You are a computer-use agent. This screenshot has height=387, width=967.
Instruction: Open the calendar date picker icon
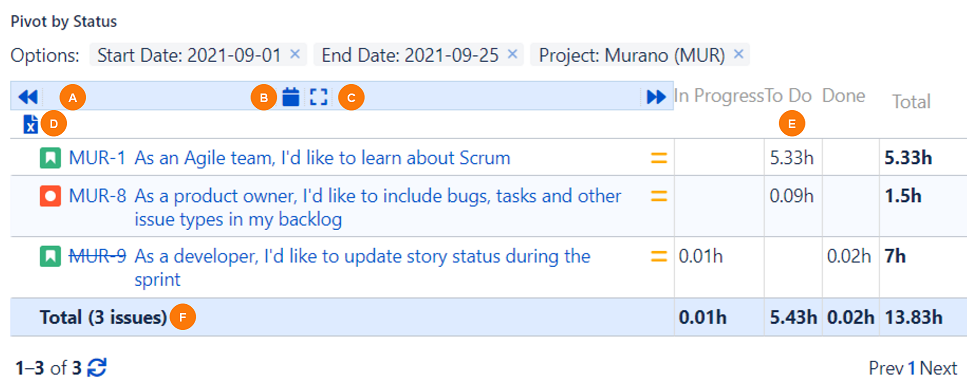pos(290,97)
